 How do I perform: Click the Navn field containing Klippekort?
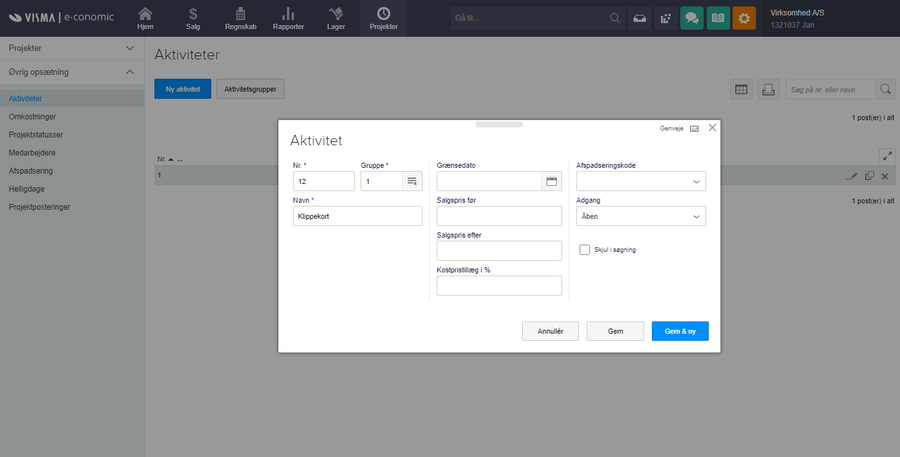(x=357, y=216)
